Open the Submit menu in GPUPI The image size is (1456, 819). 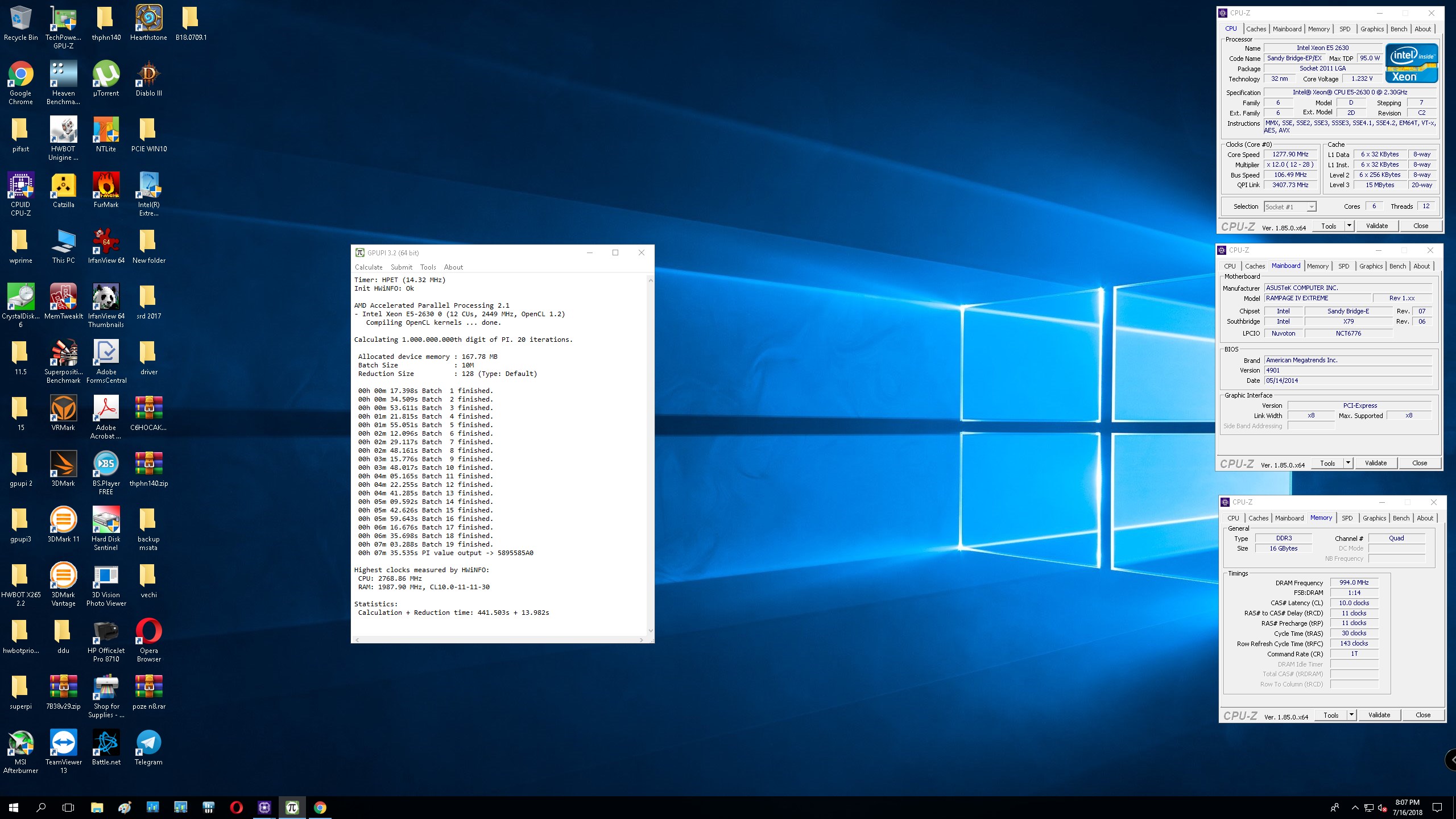click(402, 267)
